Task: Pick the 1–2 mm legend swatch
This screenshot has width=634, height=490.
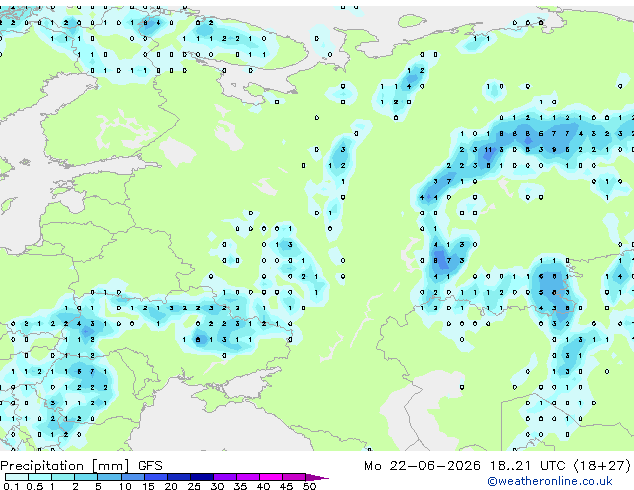Action: [x=63, y=477]
